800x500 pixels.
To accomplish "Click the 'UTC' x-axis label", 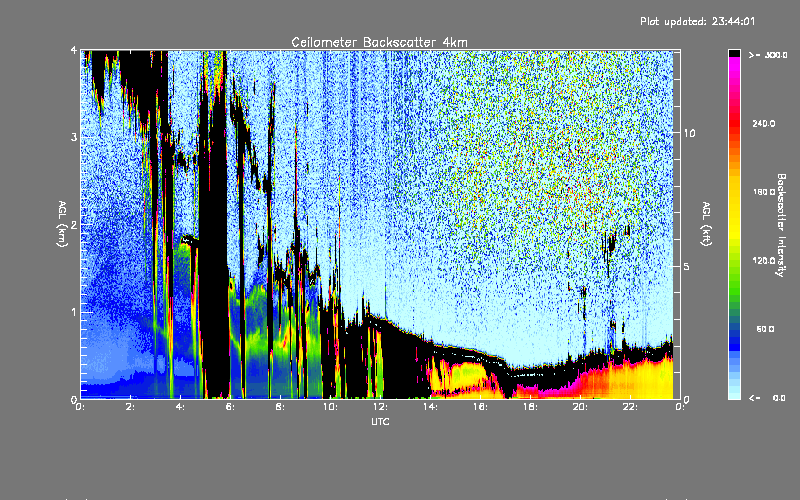I will click(x=380, y=422).
